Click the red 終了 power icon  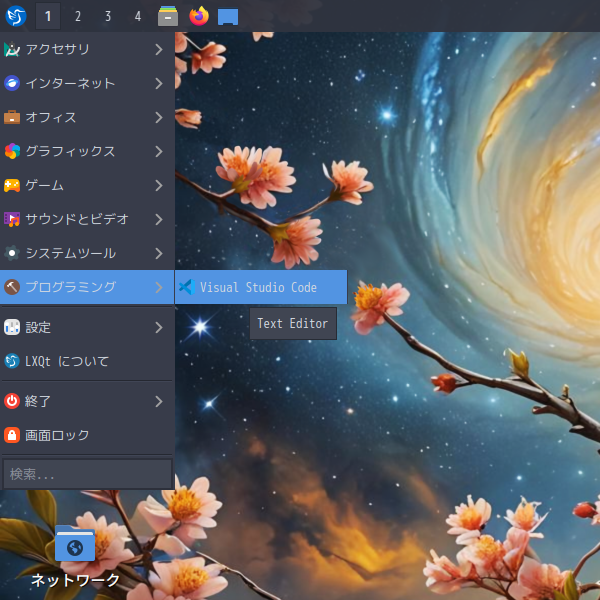pyautogui.click(x=12, y=401)
